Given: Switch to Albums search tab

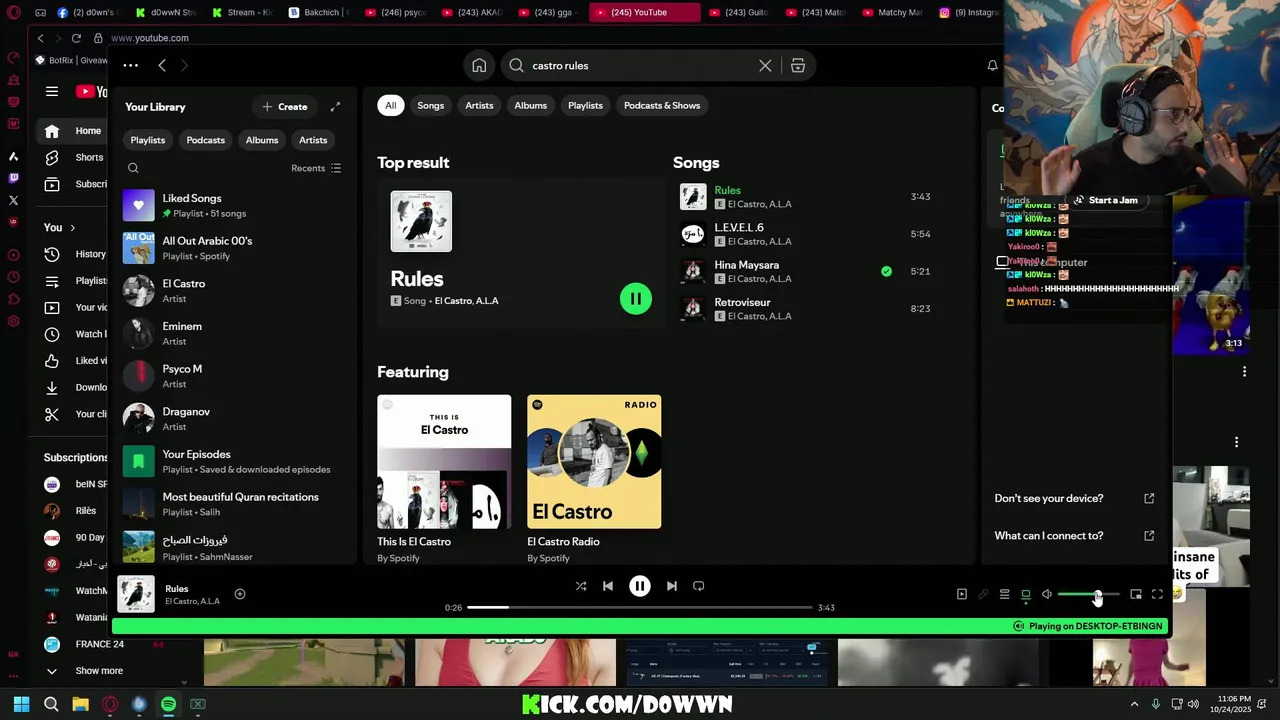Looking at the screenshot, I should 530,105.
